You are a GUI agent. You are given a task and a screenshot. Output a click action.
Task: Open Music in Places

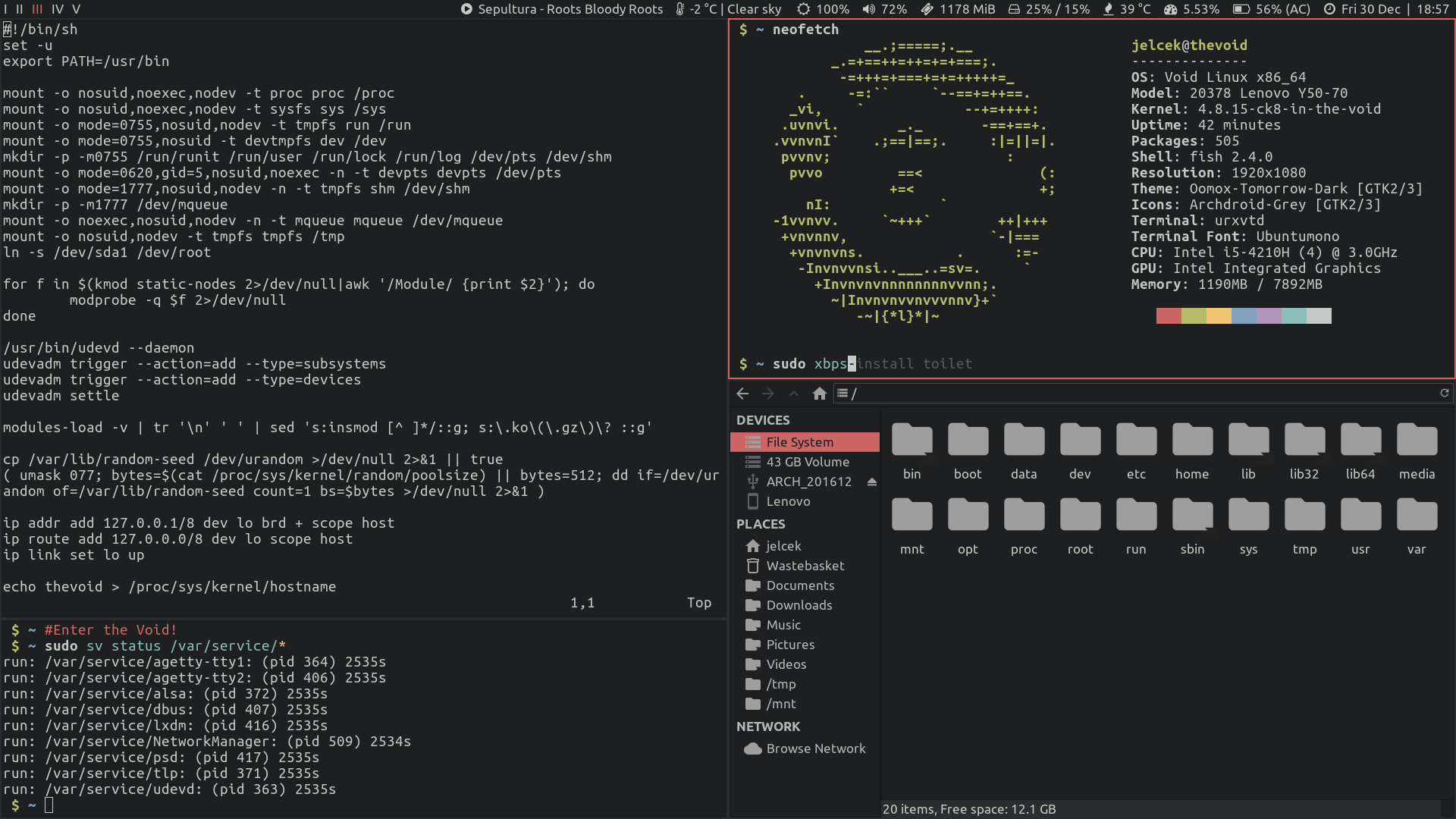coord(805,625)
